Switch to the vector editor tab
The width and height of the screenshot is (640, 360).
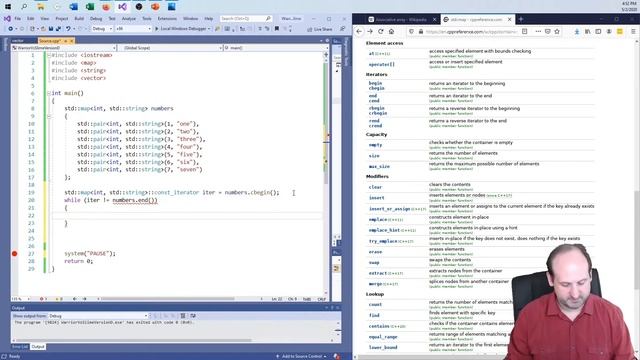(x=18, y=41)
